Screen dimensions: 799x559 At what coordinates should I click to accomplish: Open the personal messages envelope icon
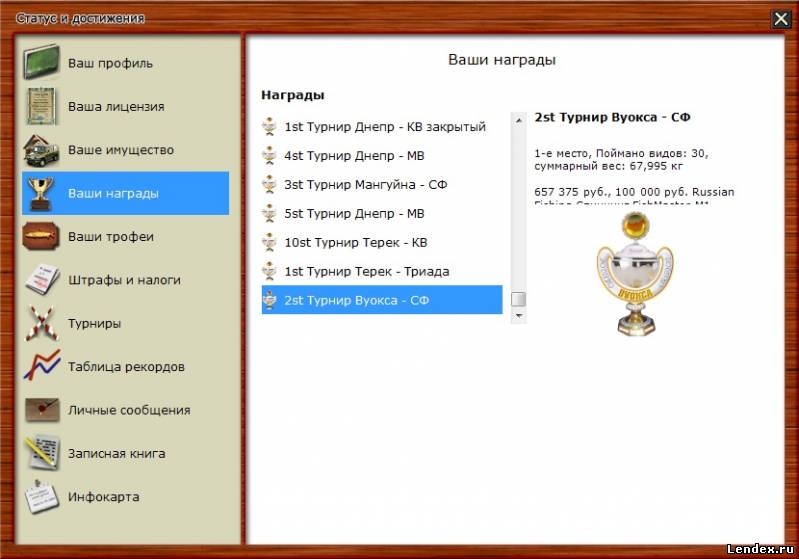click(42, 410)
